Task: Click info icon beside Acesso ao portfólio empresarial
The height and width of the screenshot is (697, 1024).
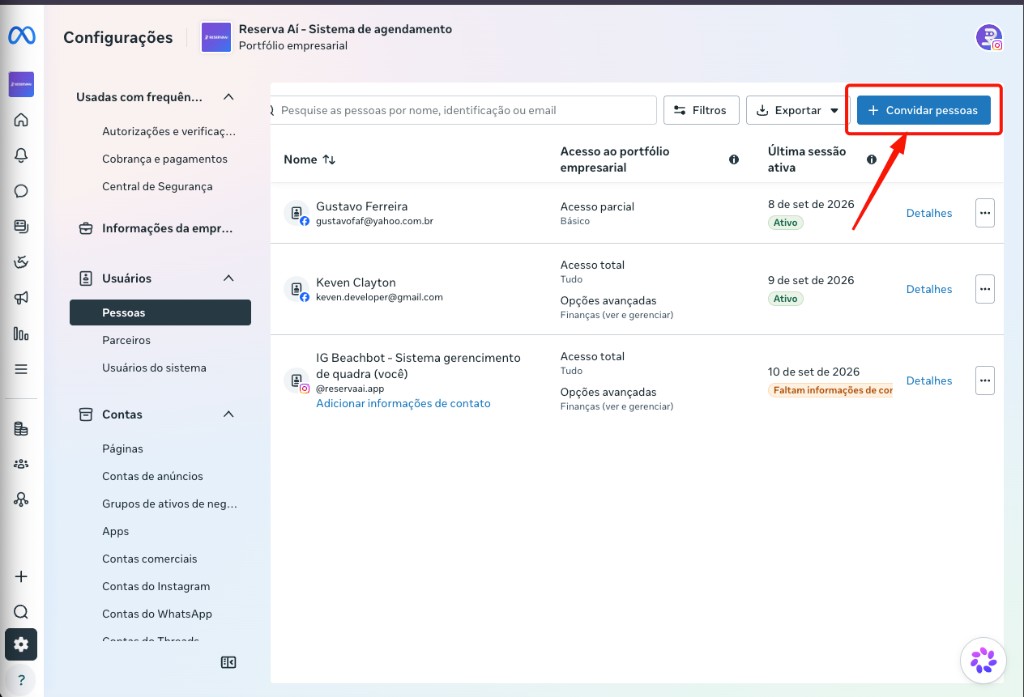Action: (734, 159)
